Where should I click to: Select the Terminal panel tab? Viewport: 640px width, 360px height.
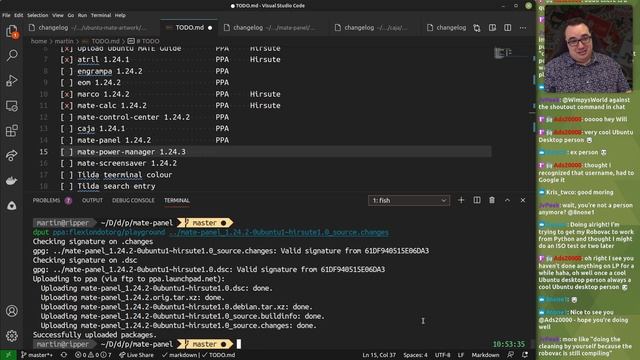(177, 200)
